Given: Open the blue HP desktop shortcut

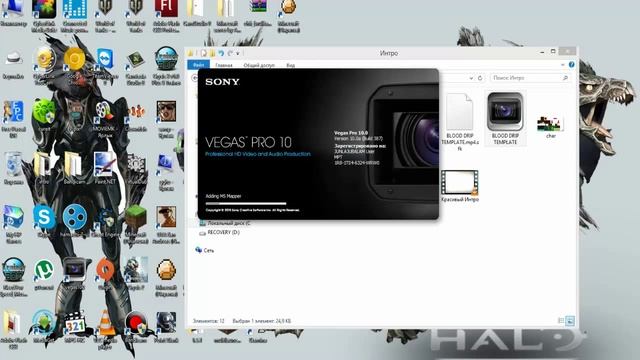Looking at the screenshot, I should coord(13,217).
